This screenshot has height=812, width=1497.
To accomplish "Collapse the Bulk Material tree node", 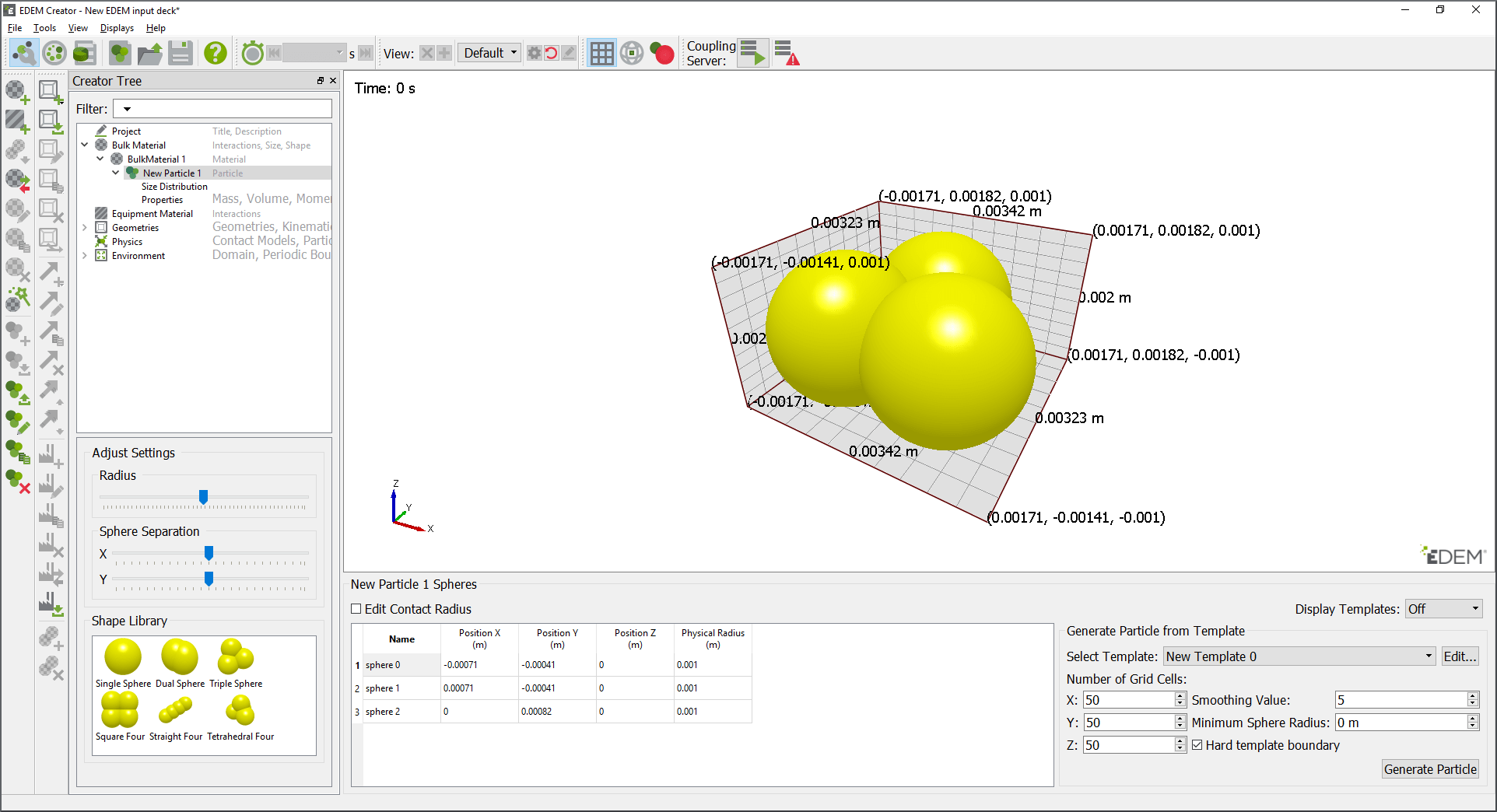I will click(x=85, y=145).
